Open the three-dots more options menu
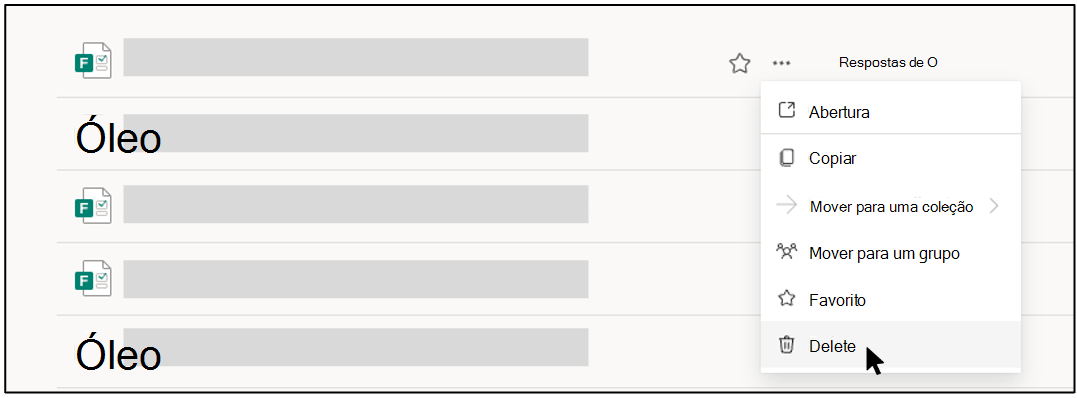Viewport: 1077px width, 398px height. [781, 63]
